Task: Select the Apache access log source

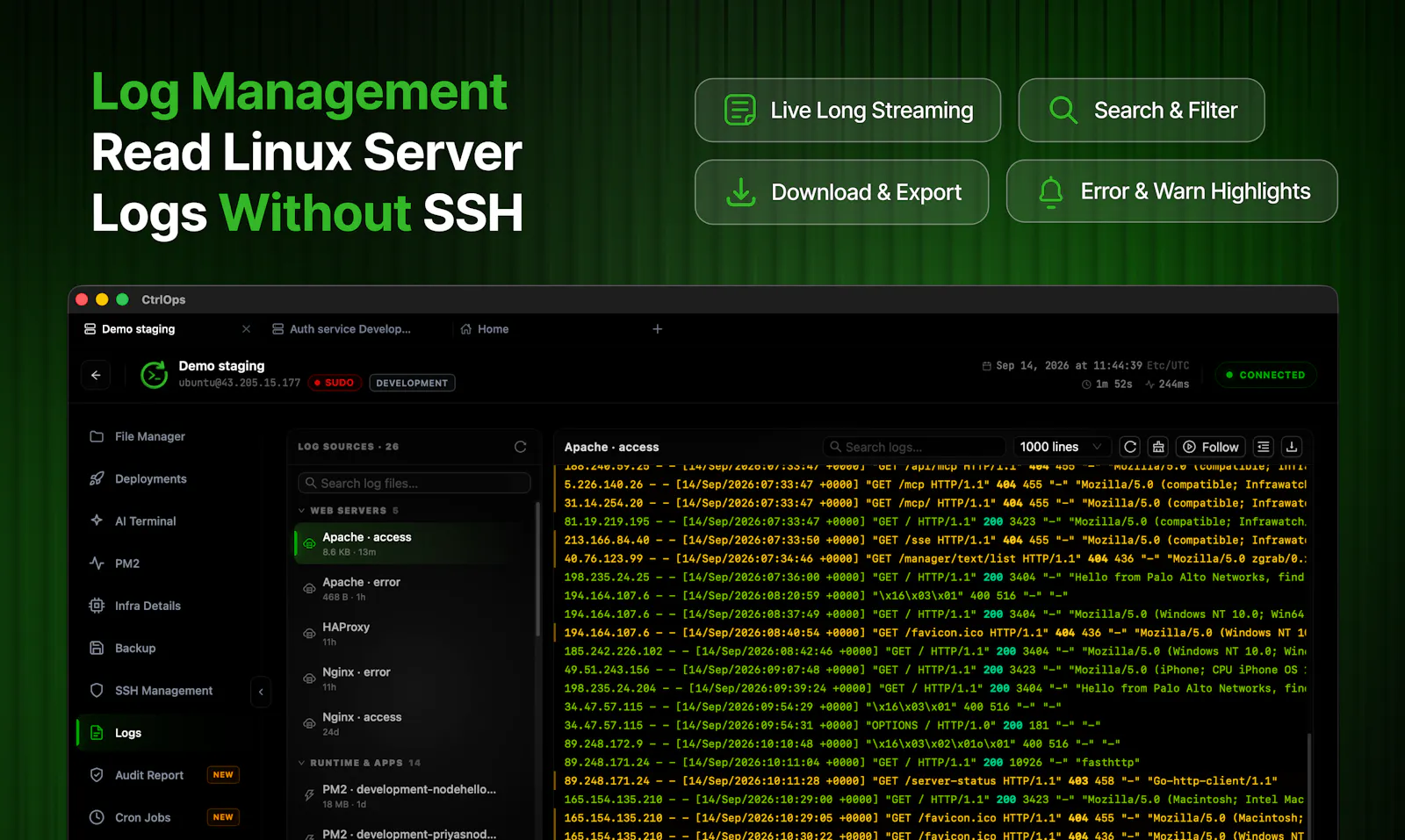Action: [413, 544]
